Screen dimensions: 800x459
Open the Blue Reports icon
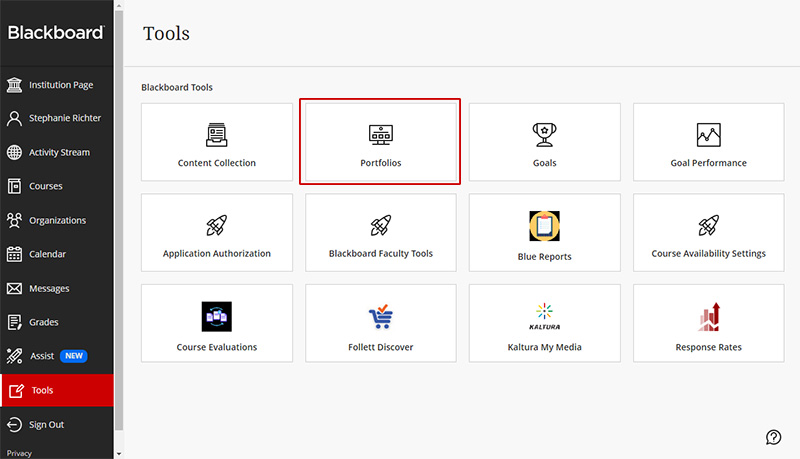544,226
